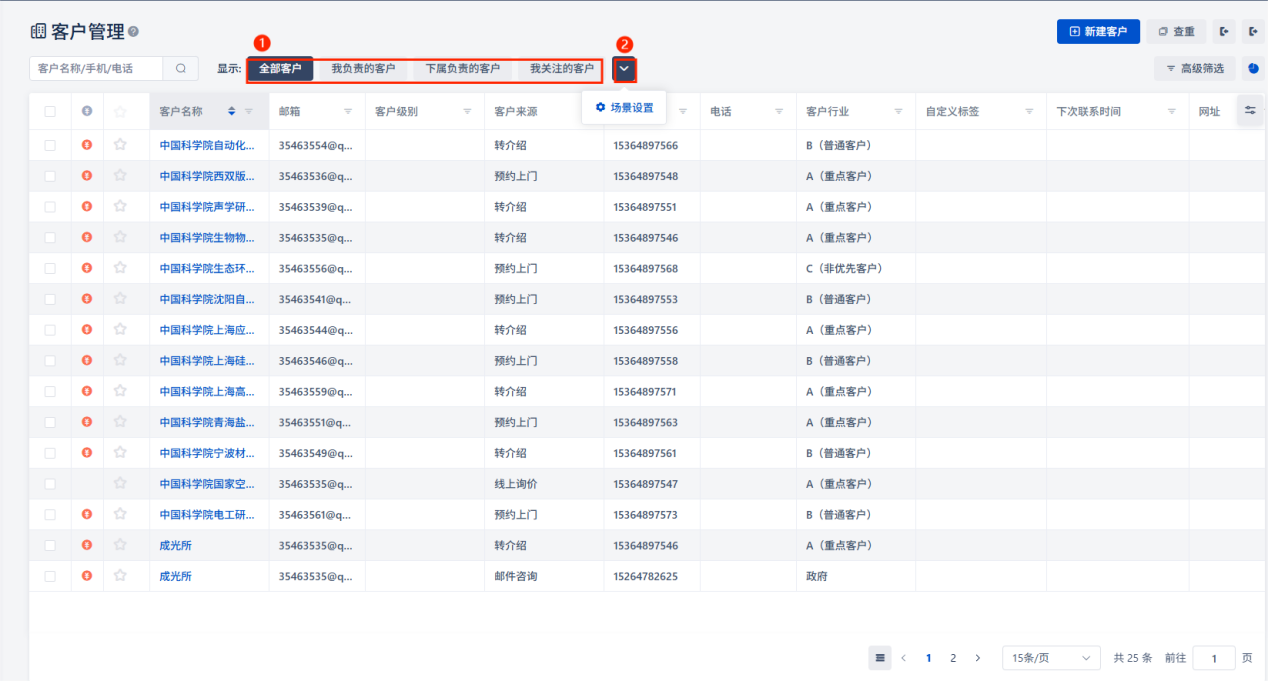The width and height of the screenshot is (1268, 681).
Task: Go to the next page arrow
Action: click(977, 658)
